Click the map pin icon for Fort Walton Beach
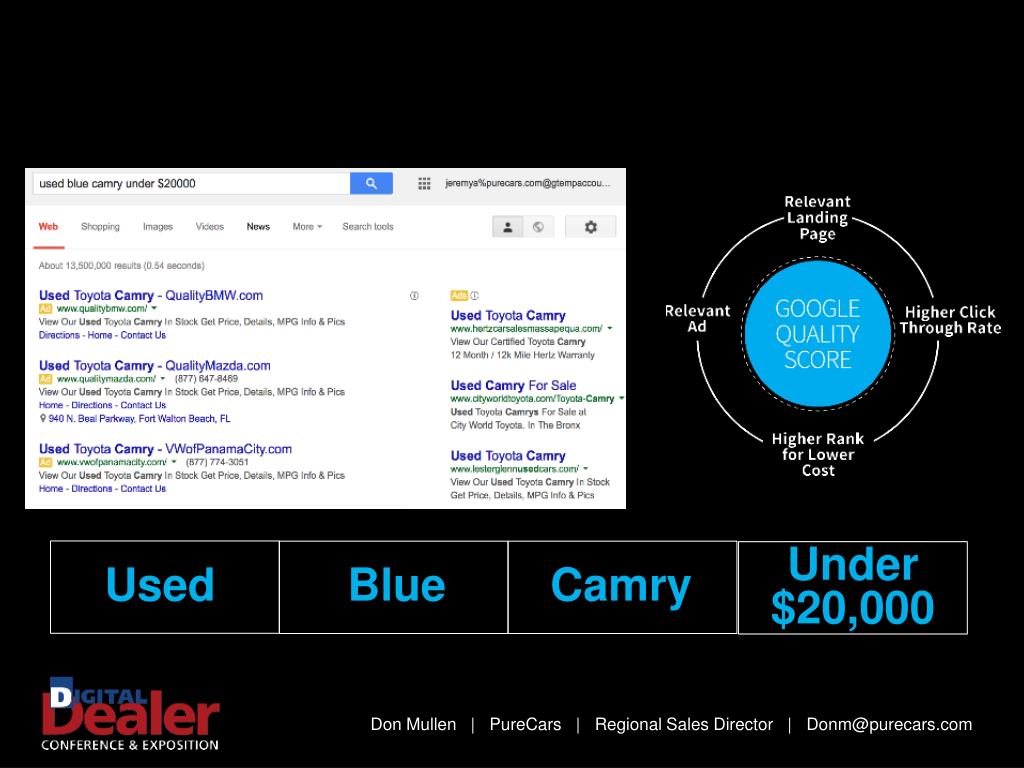 tap(43, 419)
